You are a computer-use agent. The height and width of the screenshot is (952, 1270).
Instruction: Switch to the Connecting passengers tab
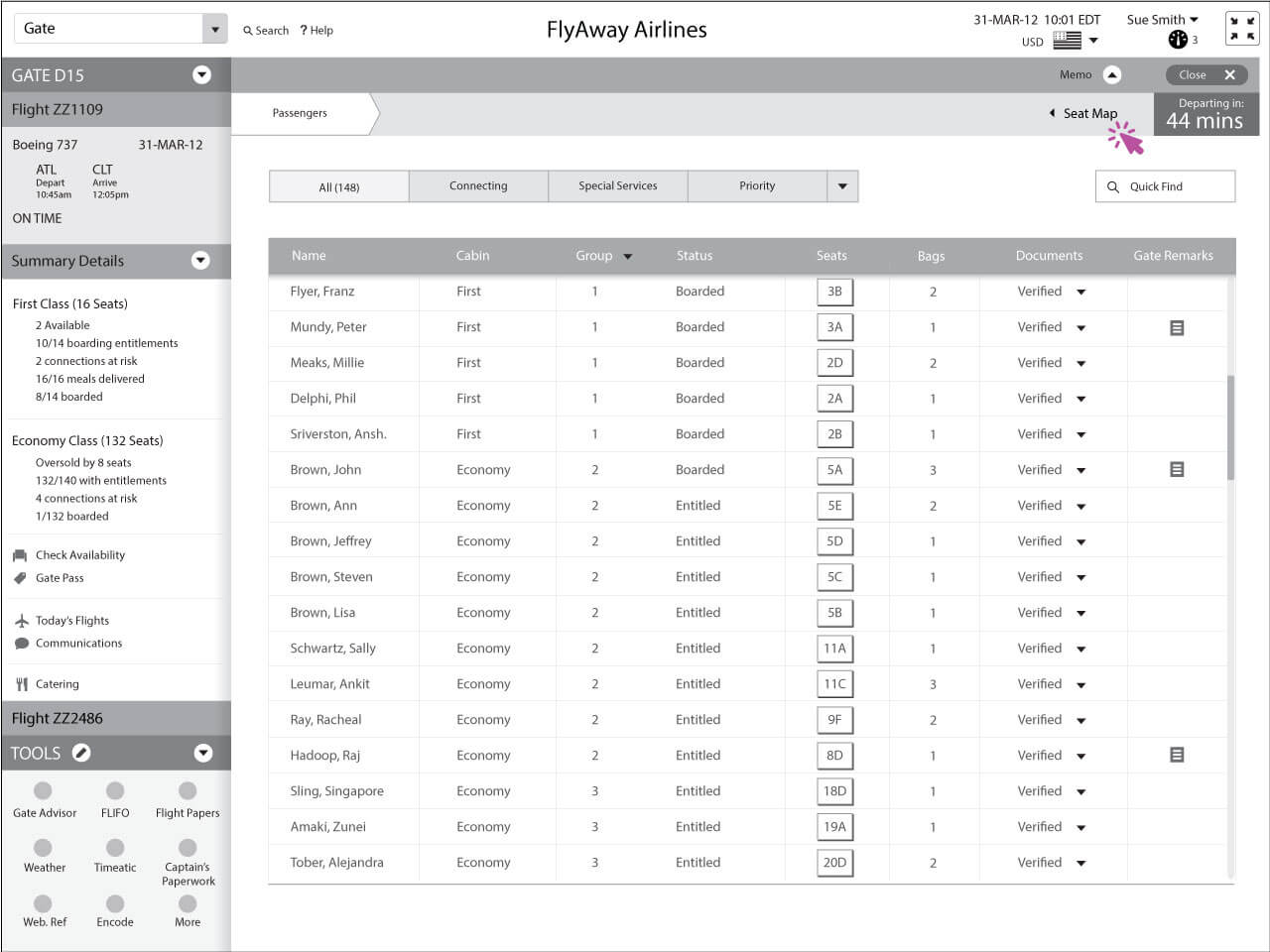coord(478,185)
